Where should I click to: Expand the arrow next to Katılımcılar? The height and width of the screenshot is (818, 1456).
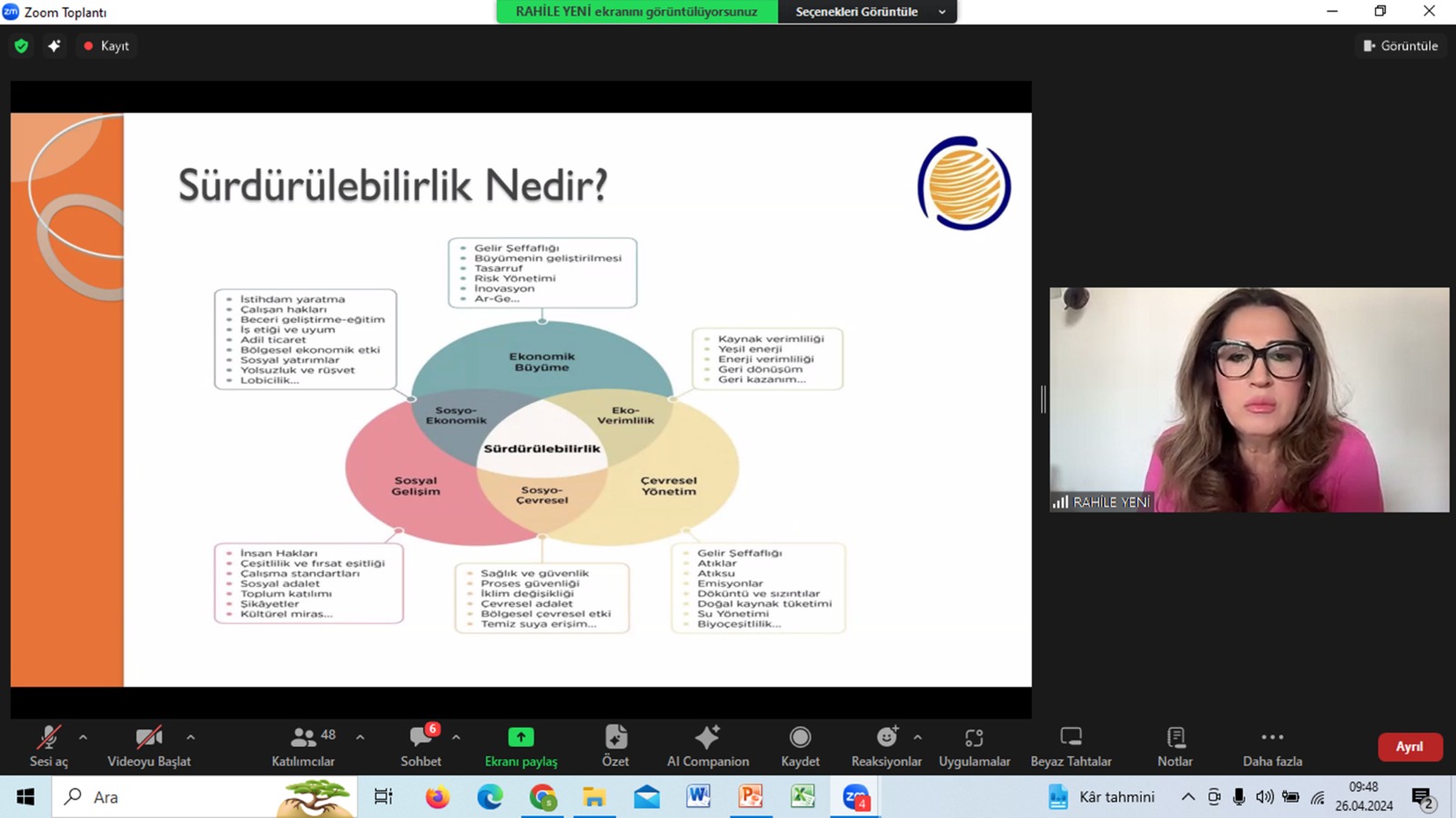[x=360, y=737]
